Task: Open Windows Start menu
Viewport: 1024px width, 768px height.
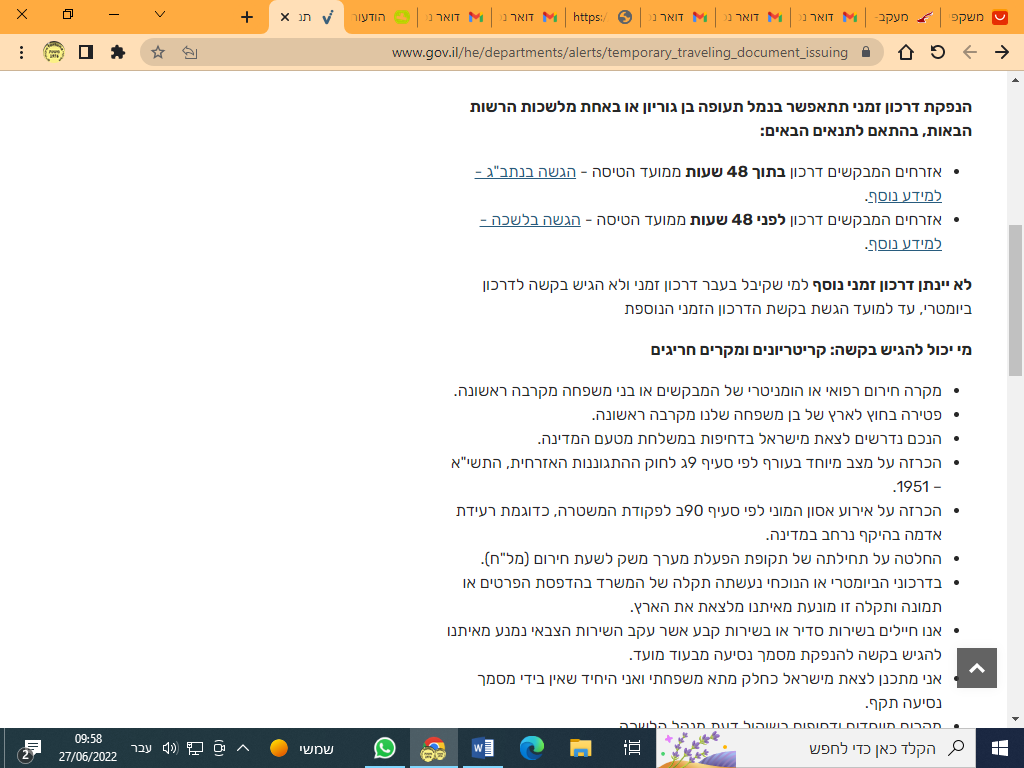Action: click(x=1000, y=748)
